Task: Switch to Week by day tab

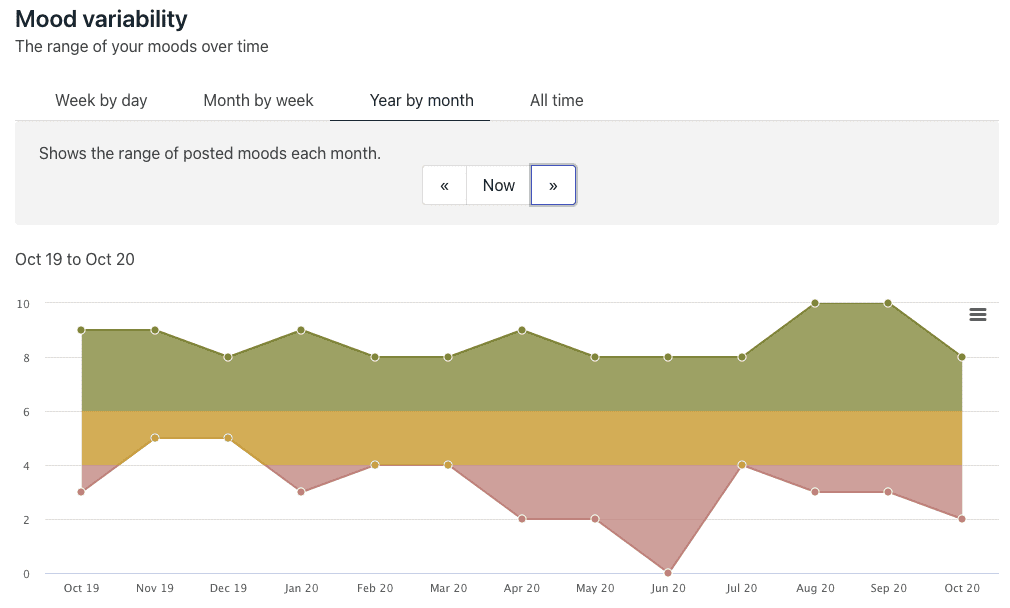Action: click(x=101, y=100)
